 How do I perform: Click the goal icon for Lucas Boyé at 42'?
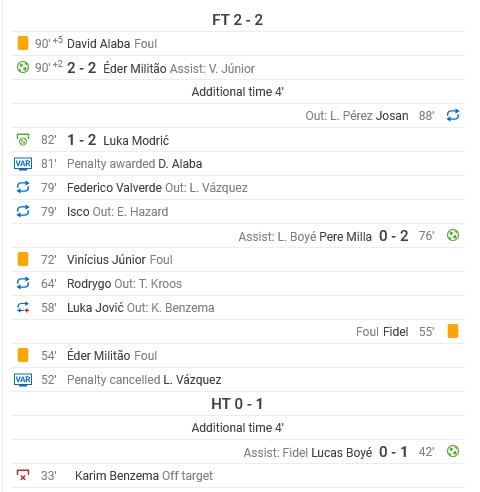453,451
